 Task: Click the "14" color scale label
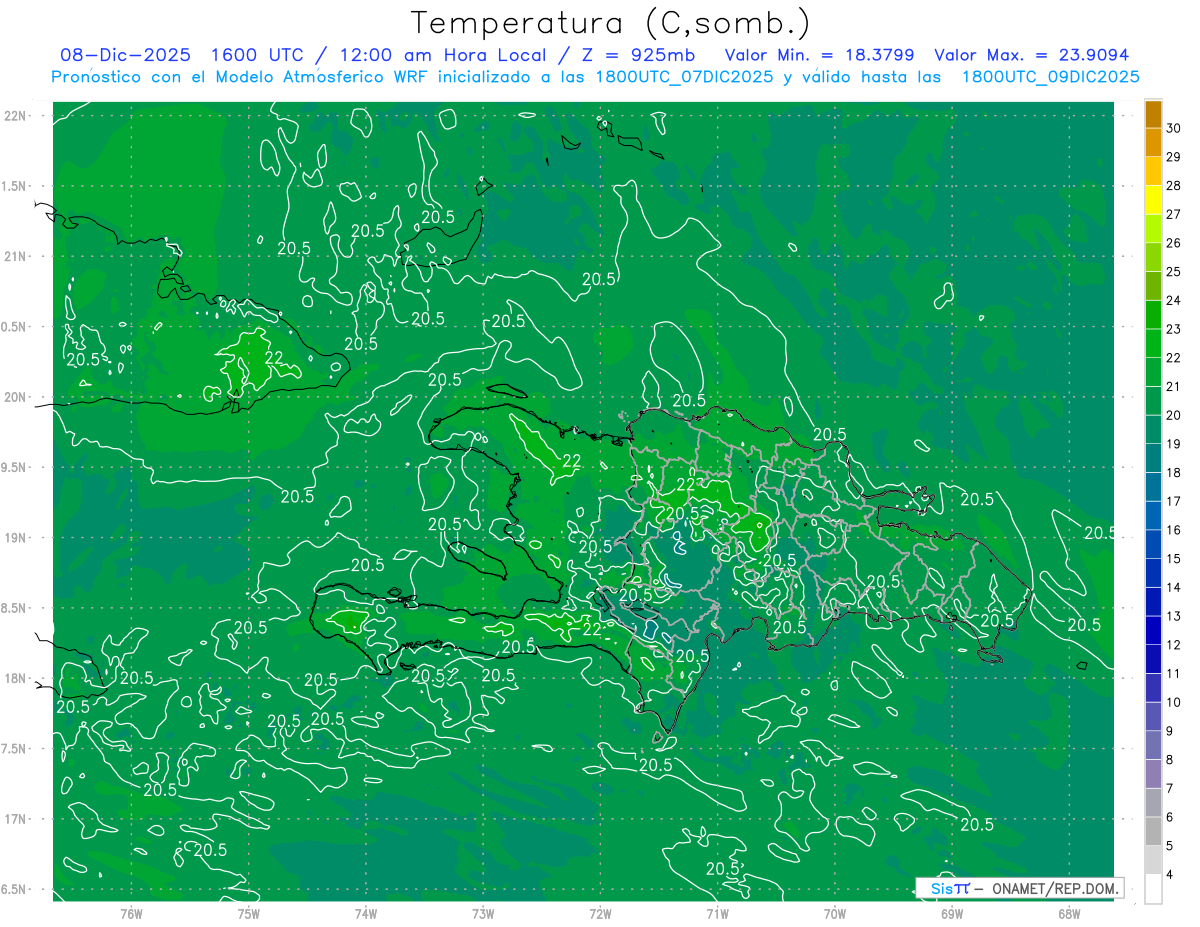1174,587
